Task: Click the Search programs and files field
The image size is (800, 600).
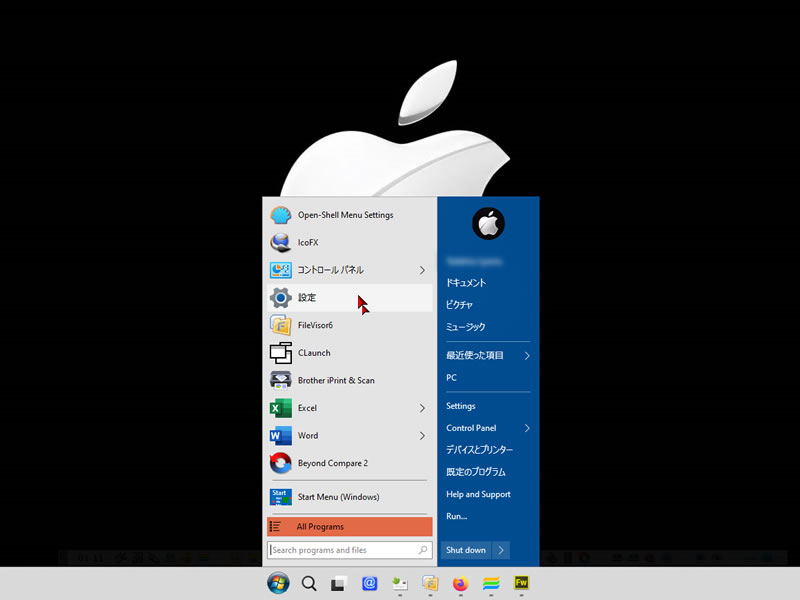Action: 349,550
